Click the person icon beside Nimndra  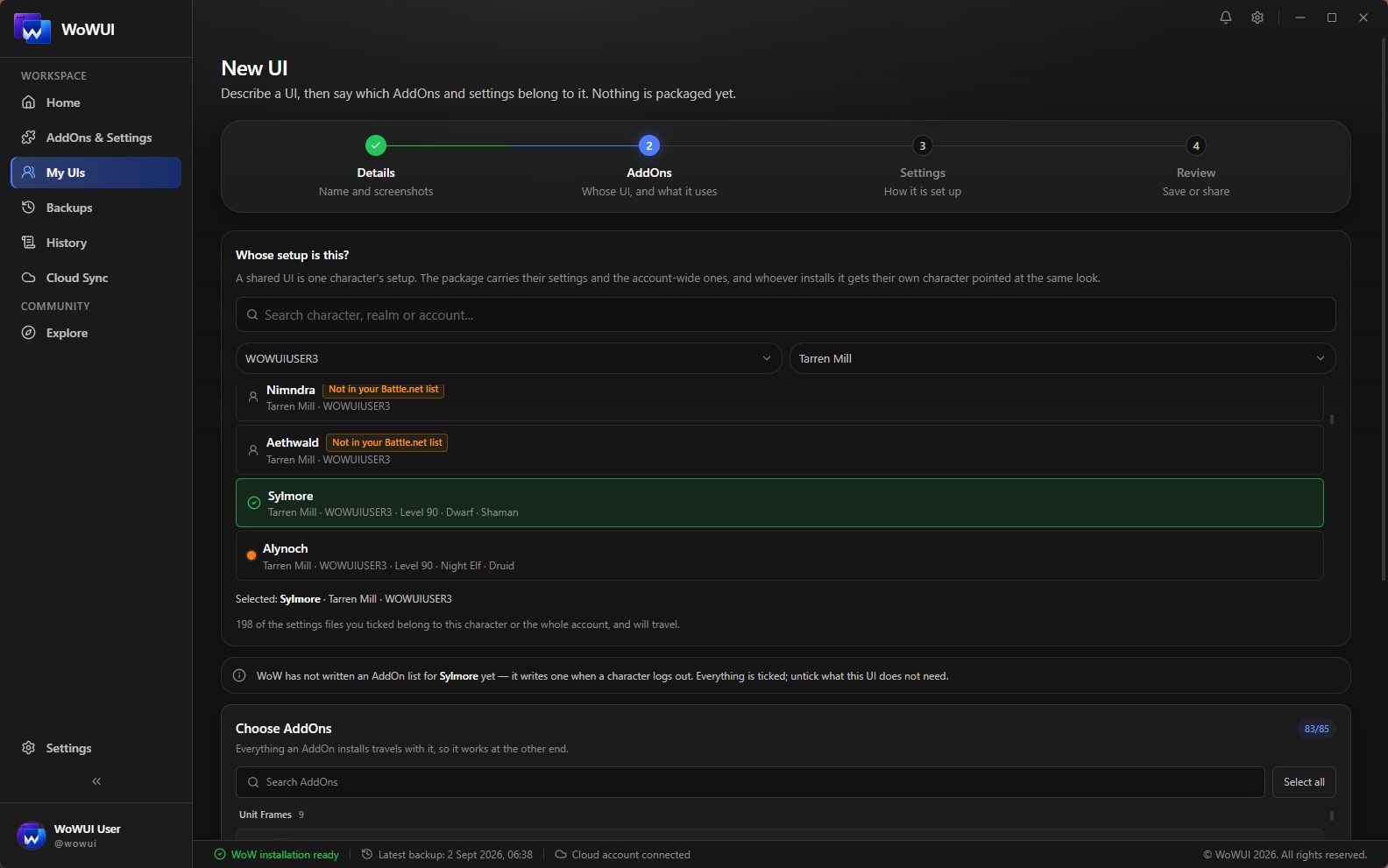[253, 397]
